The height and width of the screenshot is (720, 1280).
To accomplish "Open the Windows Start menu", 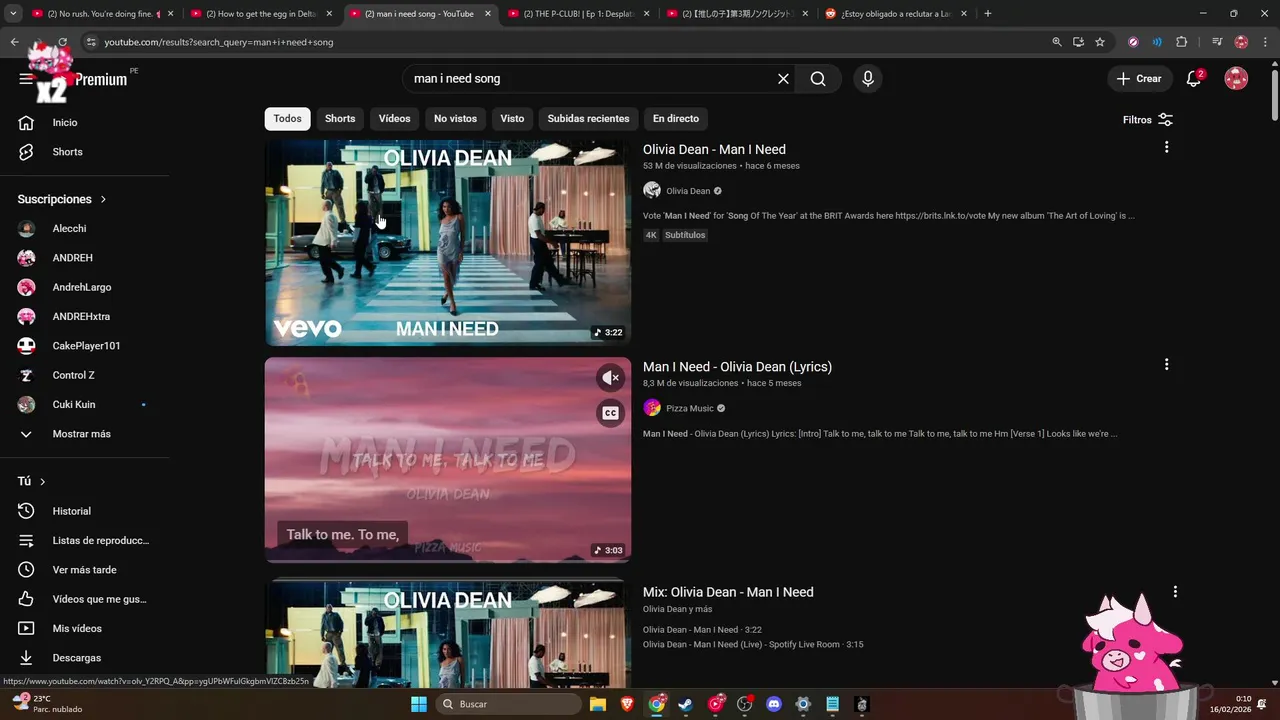I will click(x=418, y=704).
